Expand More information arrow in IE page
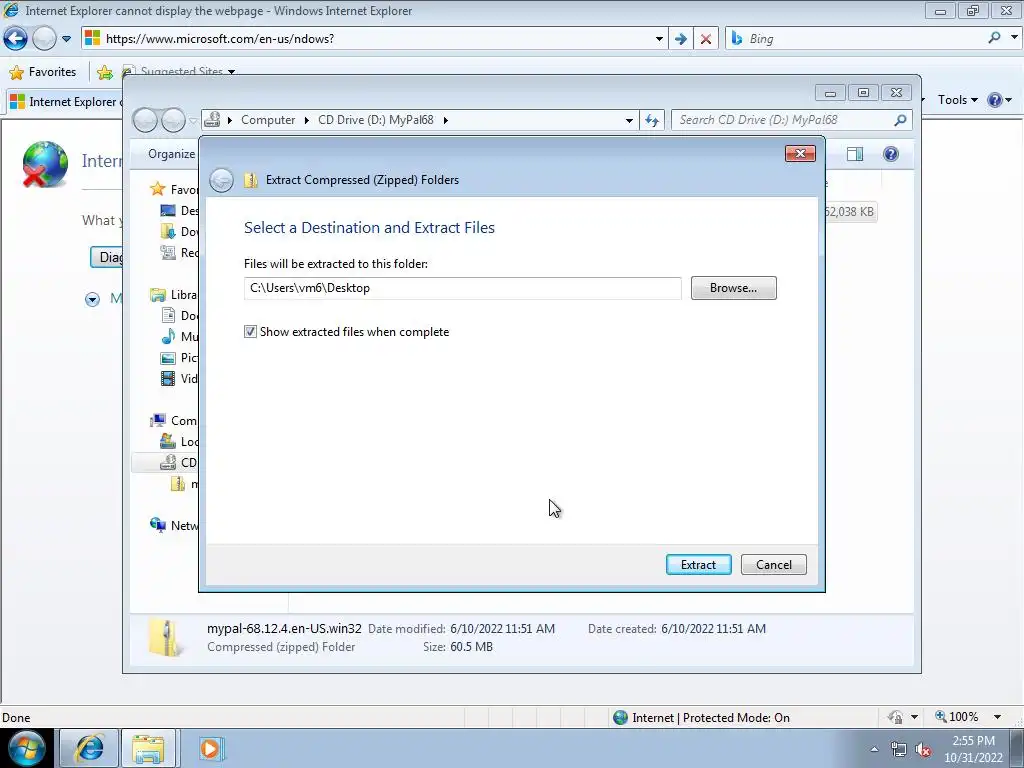The height and width of the screenshot is (768, 1024). [92, 300]
